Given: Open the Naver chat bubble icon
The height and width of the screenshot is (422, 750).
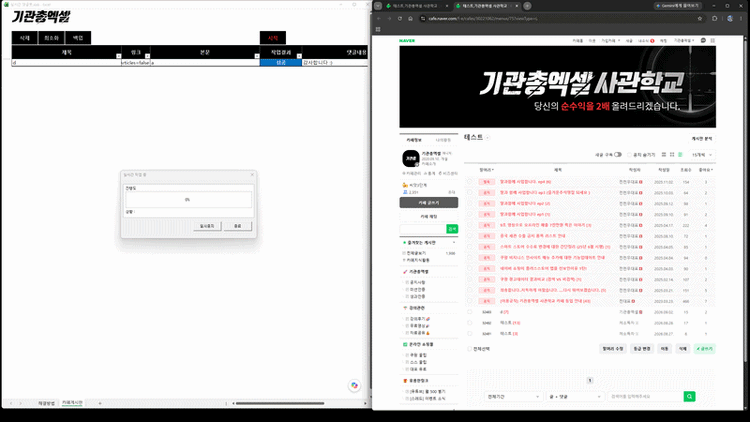Looking at the screenshot, I should pos(703,41).
